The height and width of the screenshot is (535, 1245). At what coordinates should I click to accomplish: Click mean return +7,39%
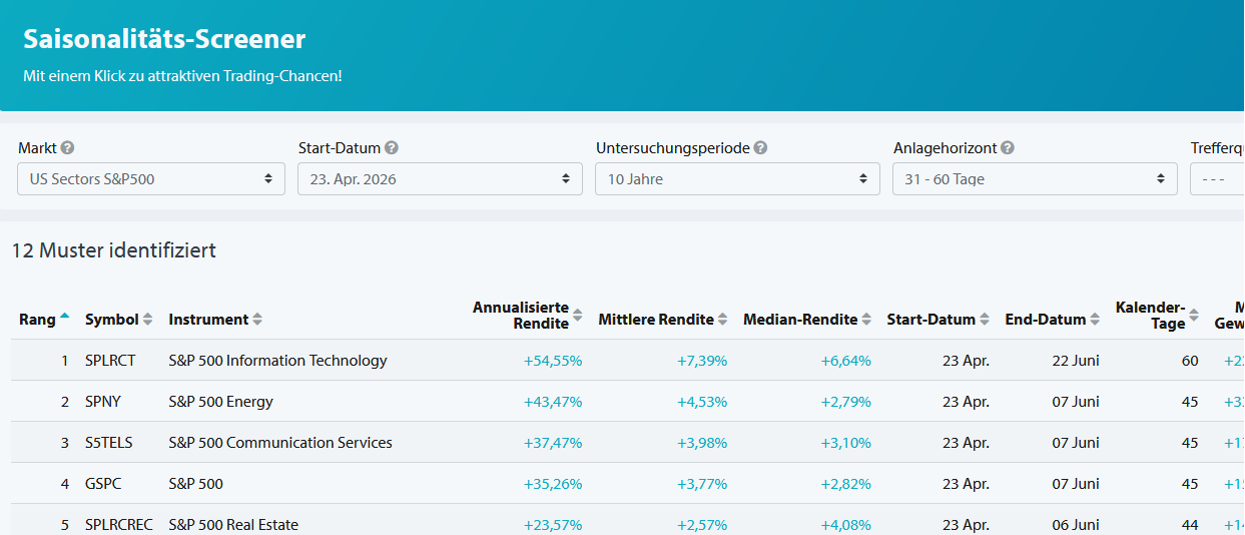click(x=702, y=360)
